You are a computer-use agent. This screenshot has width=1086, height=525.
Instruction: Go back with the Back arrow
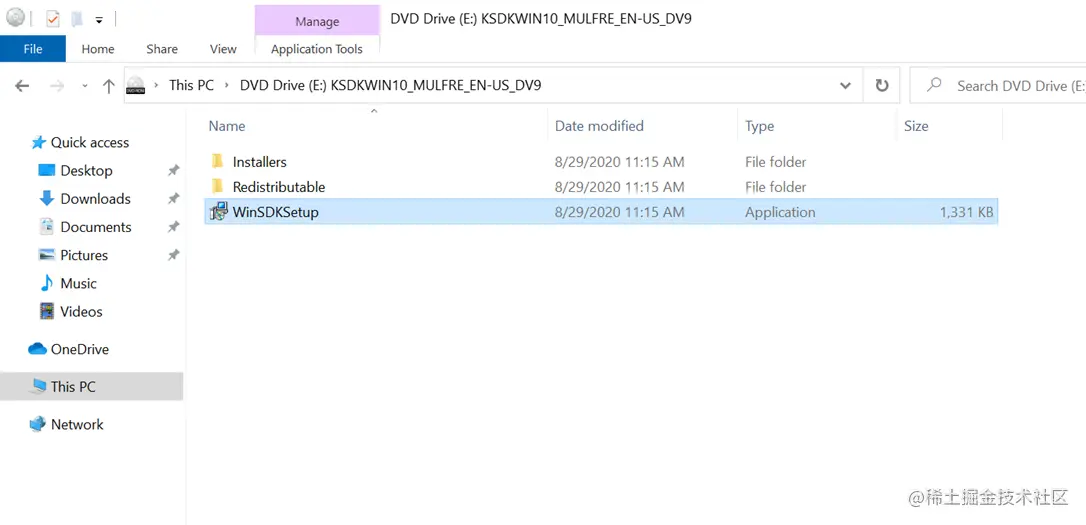22,86
